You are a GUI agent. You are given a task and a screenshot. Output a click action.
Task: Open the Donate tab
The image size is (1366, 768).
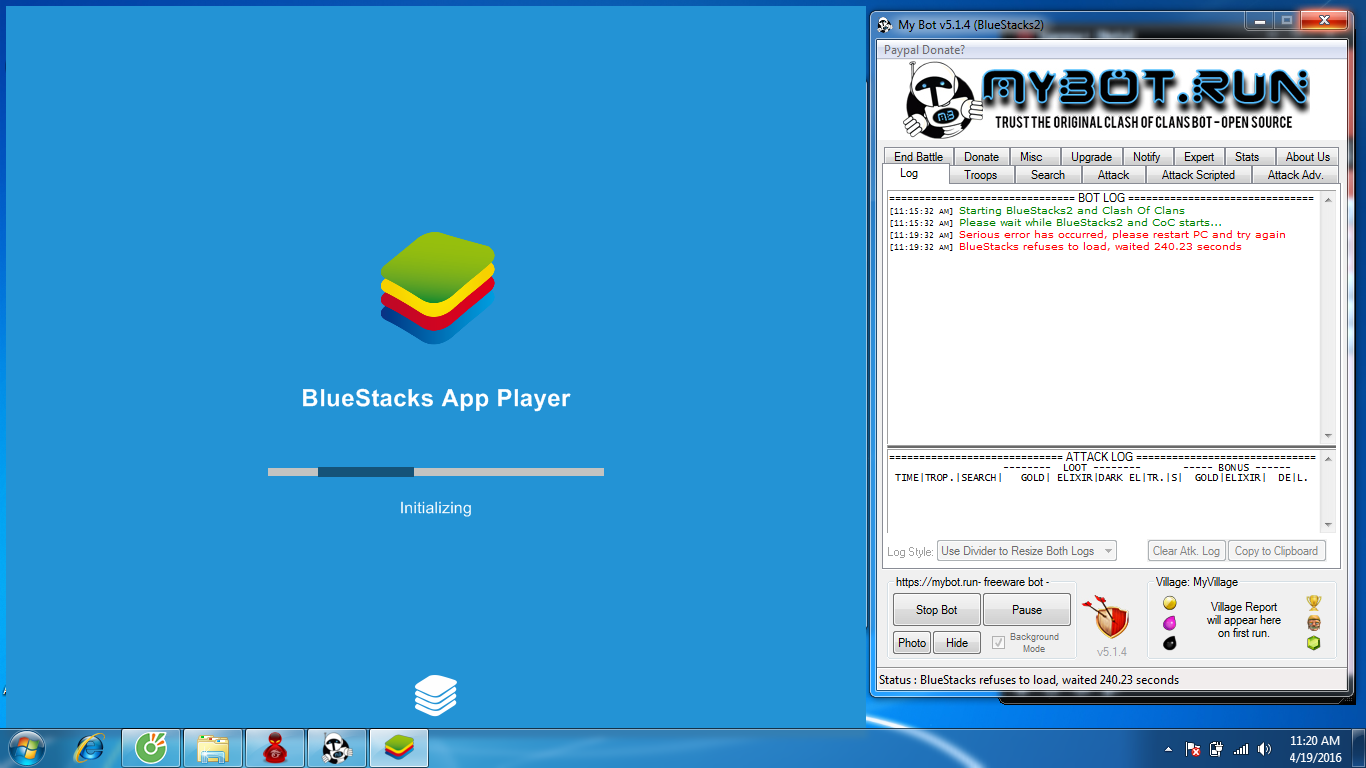tap(981, 157)
